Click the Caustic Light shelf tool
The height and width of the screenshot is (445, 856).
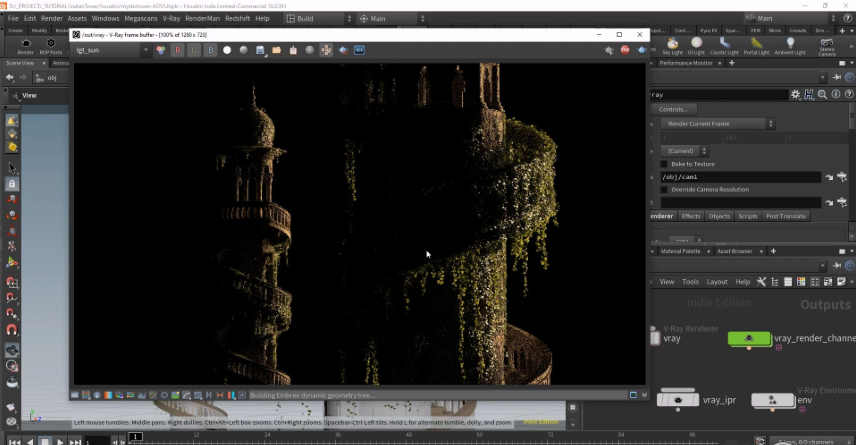coord(725,46)
